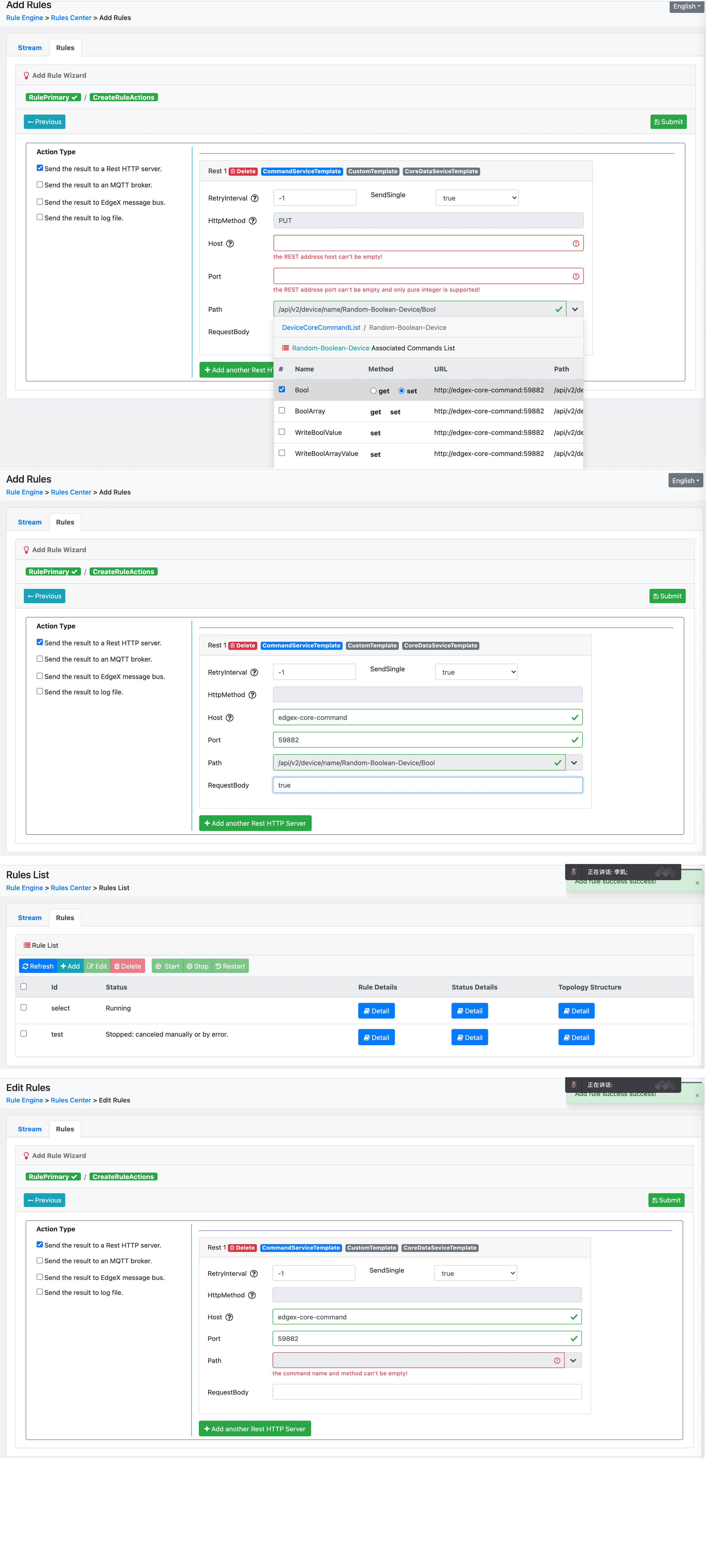Open the Host field help tooltip icon
Image resolution: width=706 pixels, height=1568 pixels.
pyautogui.click(x=229, y=243)
